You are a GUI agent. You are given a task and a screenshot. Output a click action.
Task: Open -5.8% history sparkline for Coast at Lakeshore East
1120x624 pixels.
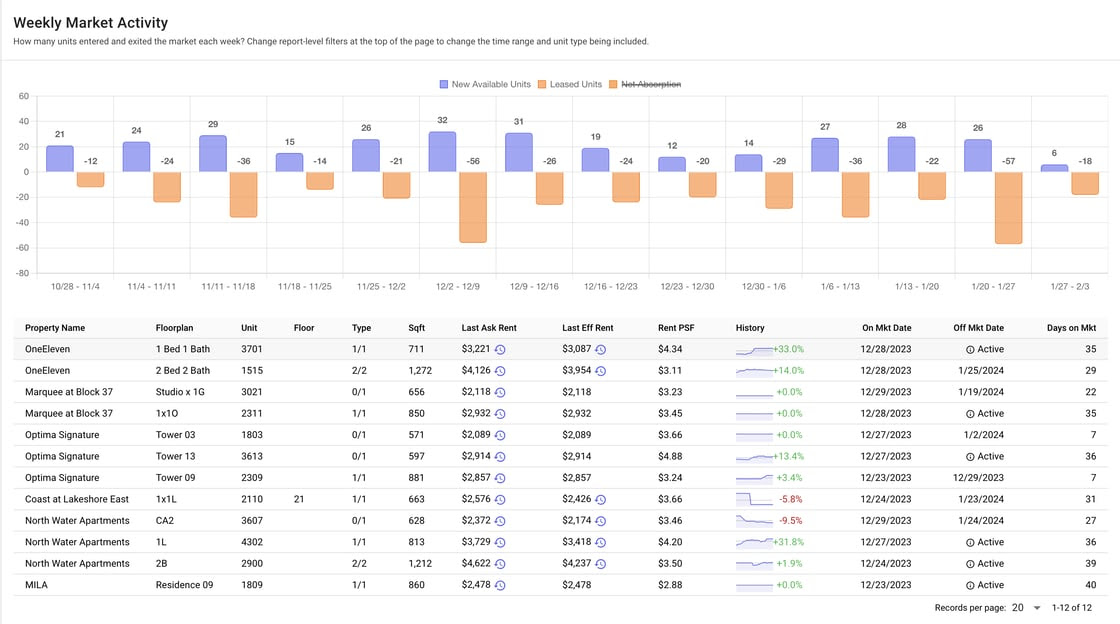(x=754, y=500)
